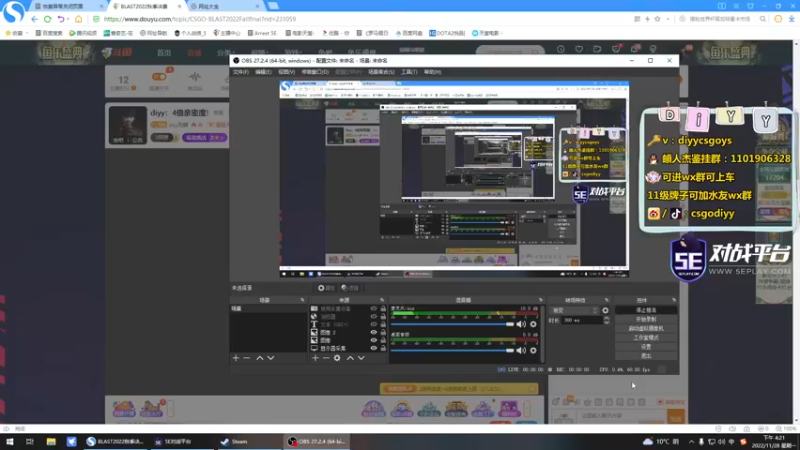Click the Start Recording button in OBS controls

click(646, 319)
